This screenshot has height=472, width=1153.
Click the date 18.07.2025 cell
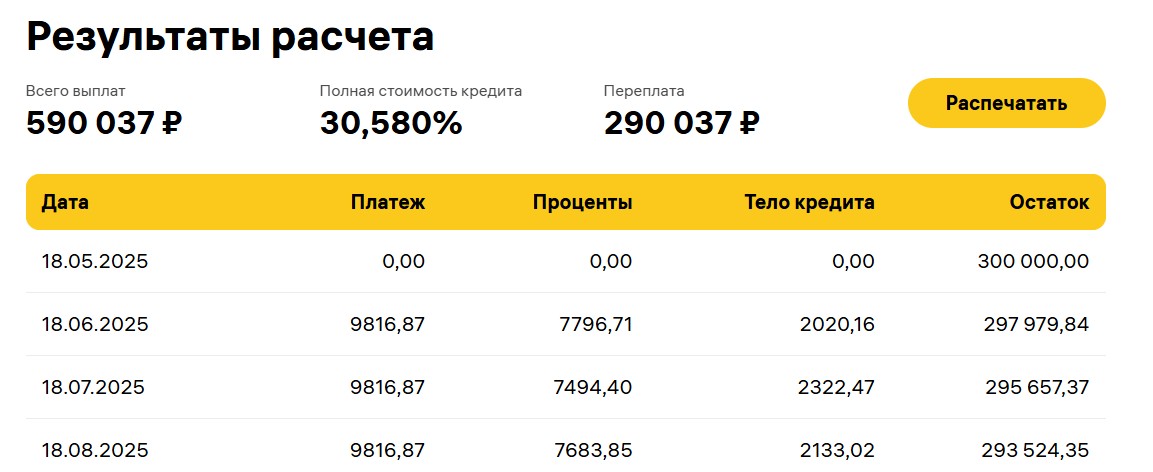pyautogui.click(x=93, y=387)
